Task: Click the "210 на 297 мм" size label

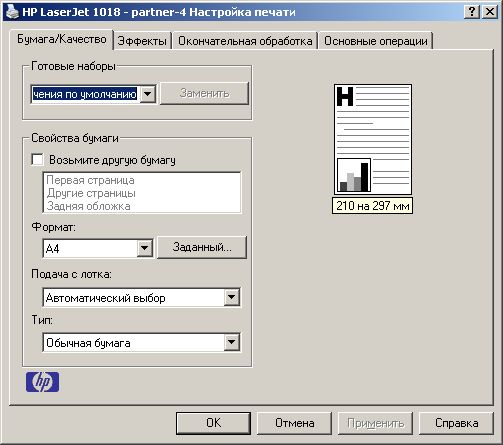Action: pyautogui.click(x=372, y=206)
